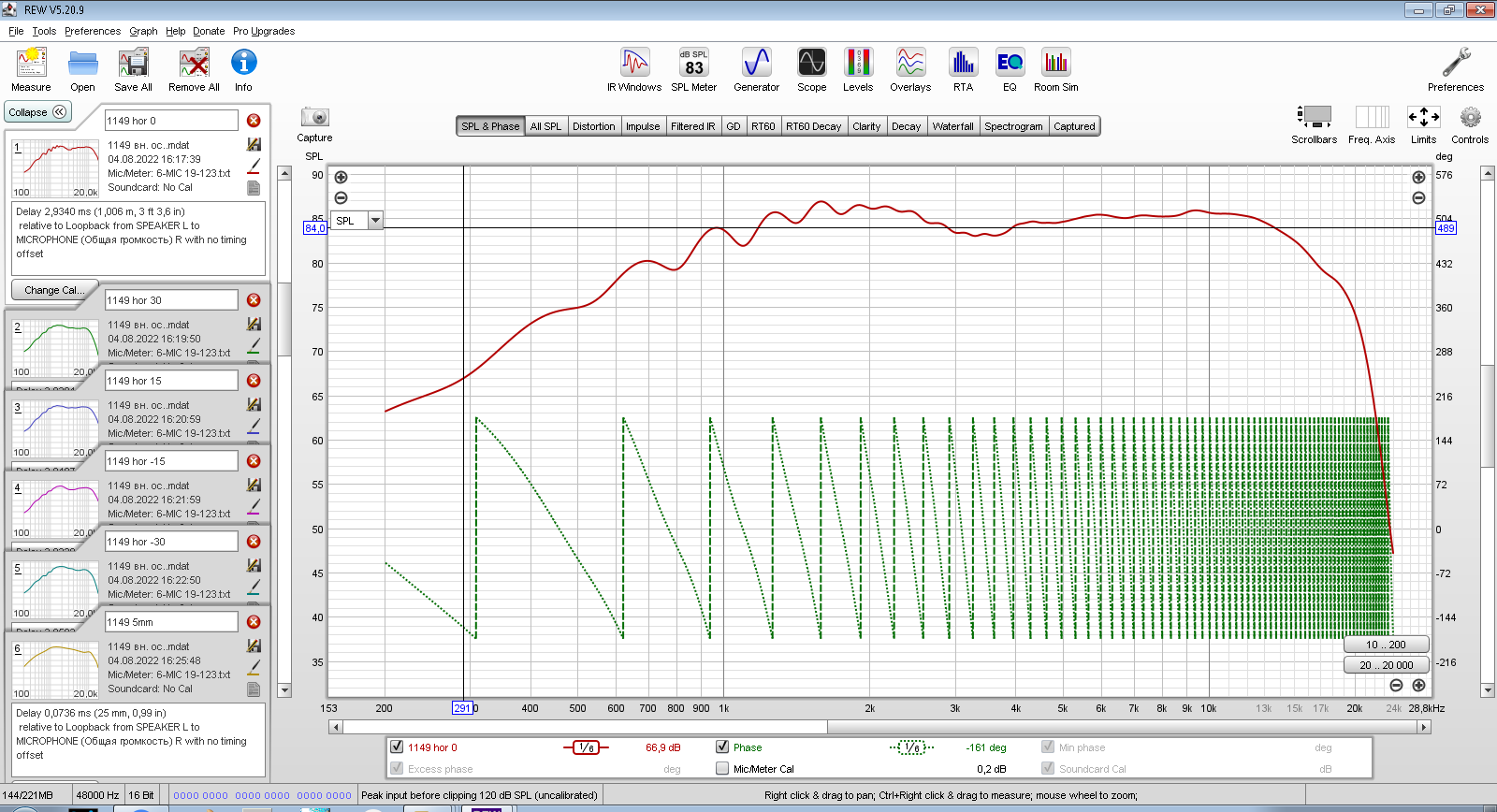
Task: Open the IR Windows tool
Action: pos(634,70)
